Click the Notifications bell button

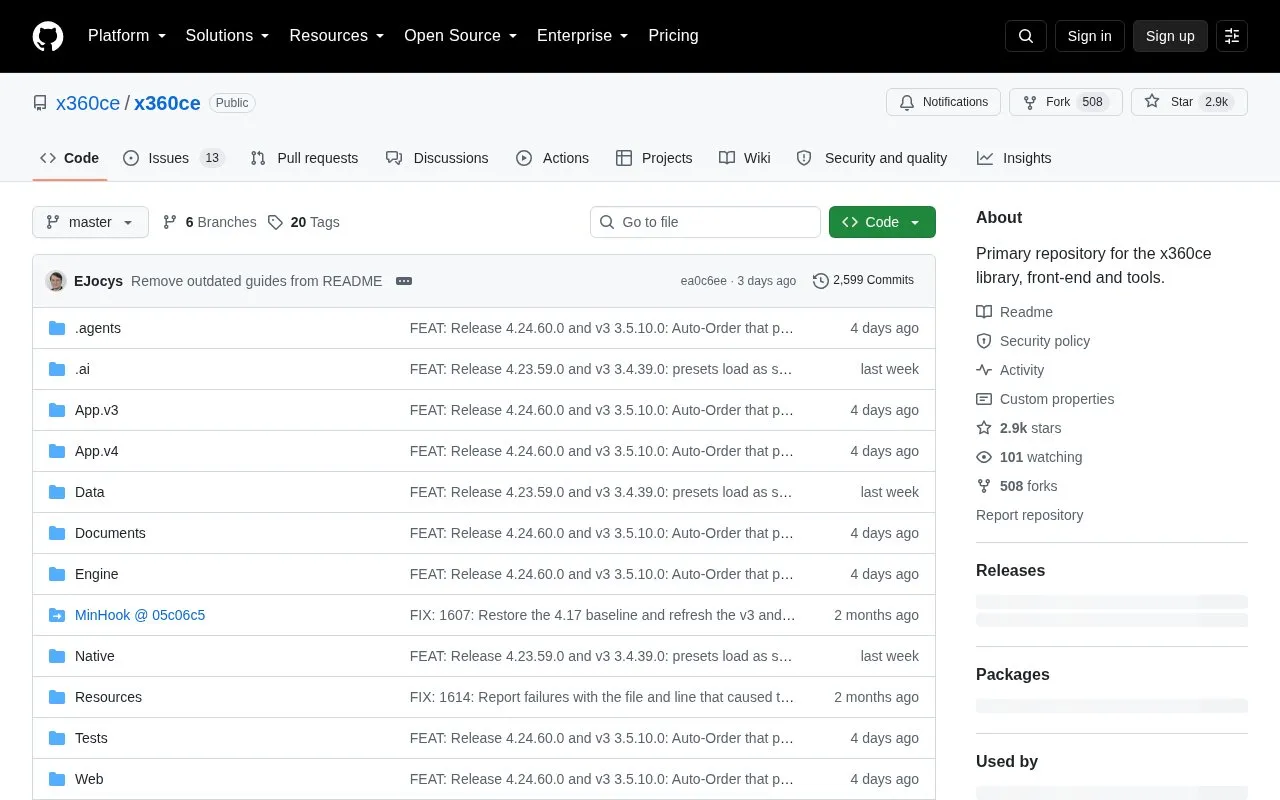tap(943, 102)
